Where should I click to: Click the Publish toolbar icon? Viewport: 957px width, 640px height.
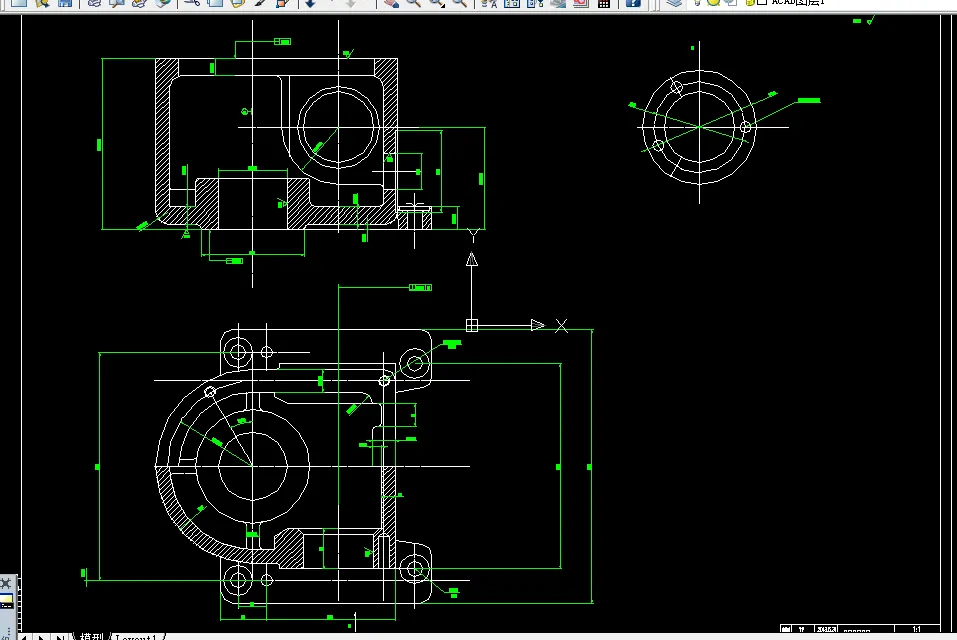coord(140,2)
